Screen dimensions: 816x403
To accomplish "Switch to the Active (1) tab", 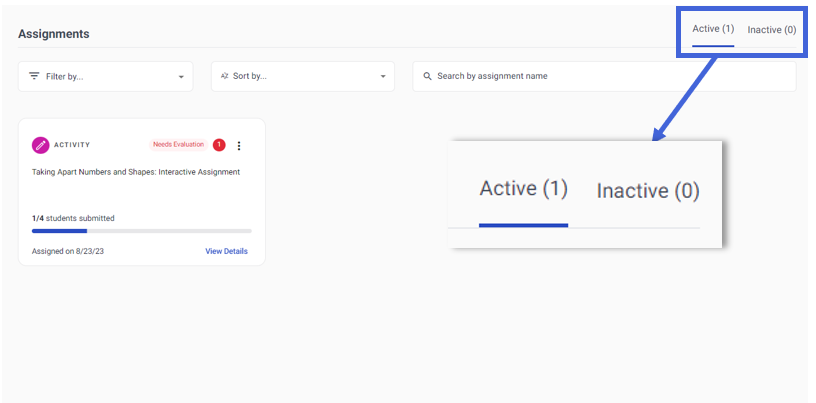I will 713,29.
